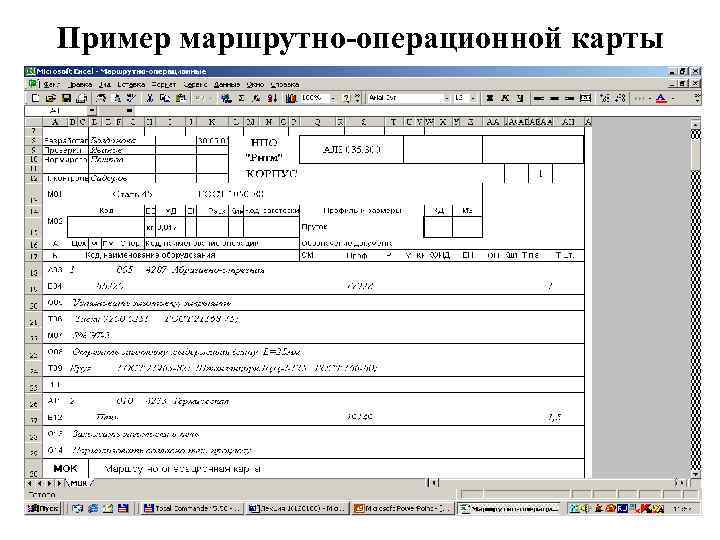Select column header K
The image size is (720, 540).
212,122
